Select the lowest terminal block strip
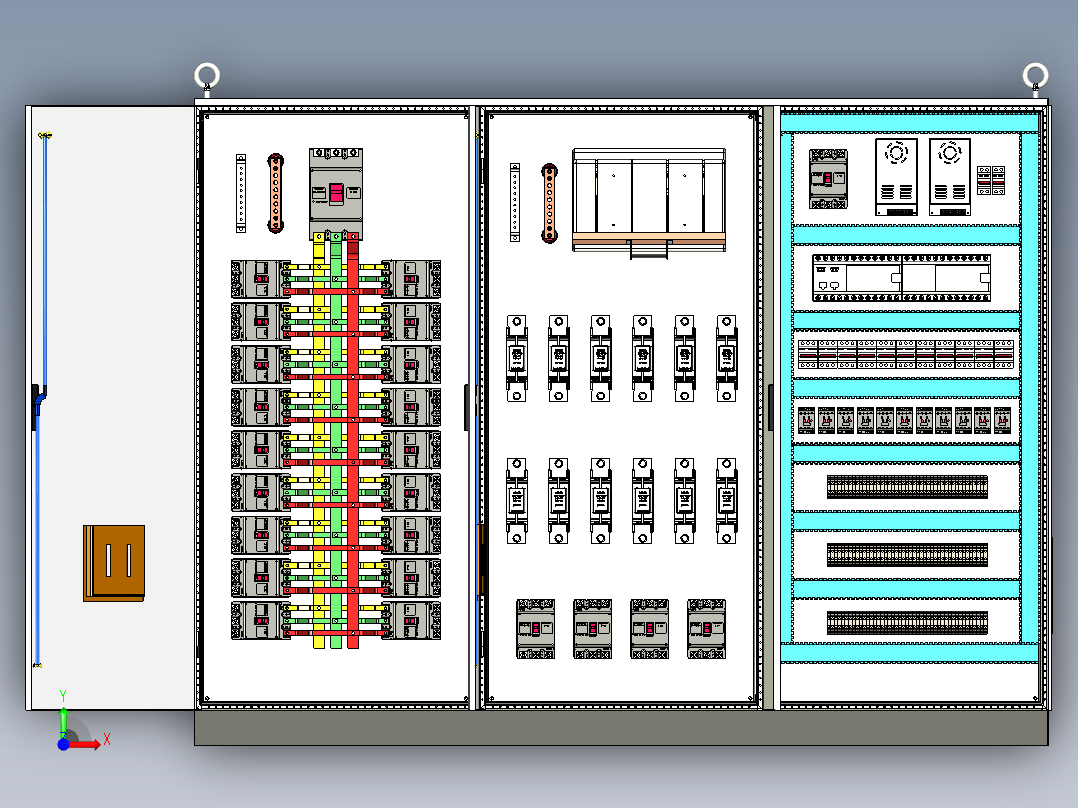The width and height of the screenshot is (1078, 808). pos(908,623)
